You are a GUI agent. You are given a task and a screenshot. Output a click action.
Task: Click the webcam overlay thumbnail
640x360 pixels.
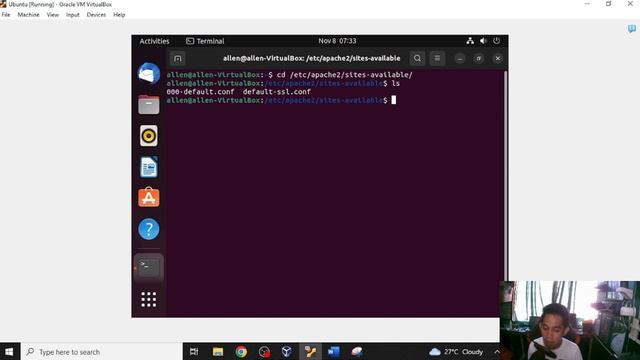[570, 320]
